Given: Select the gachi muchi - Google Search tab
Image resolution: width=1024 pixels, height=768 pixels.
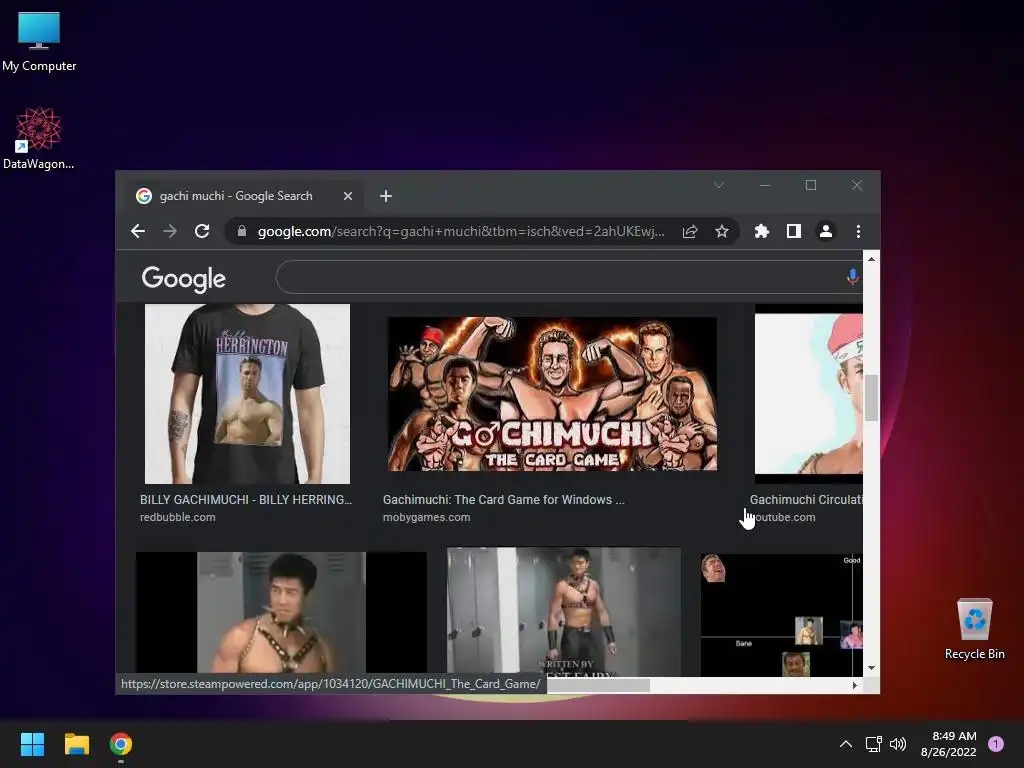Looking at the screenshot, I should coord(245,196).
